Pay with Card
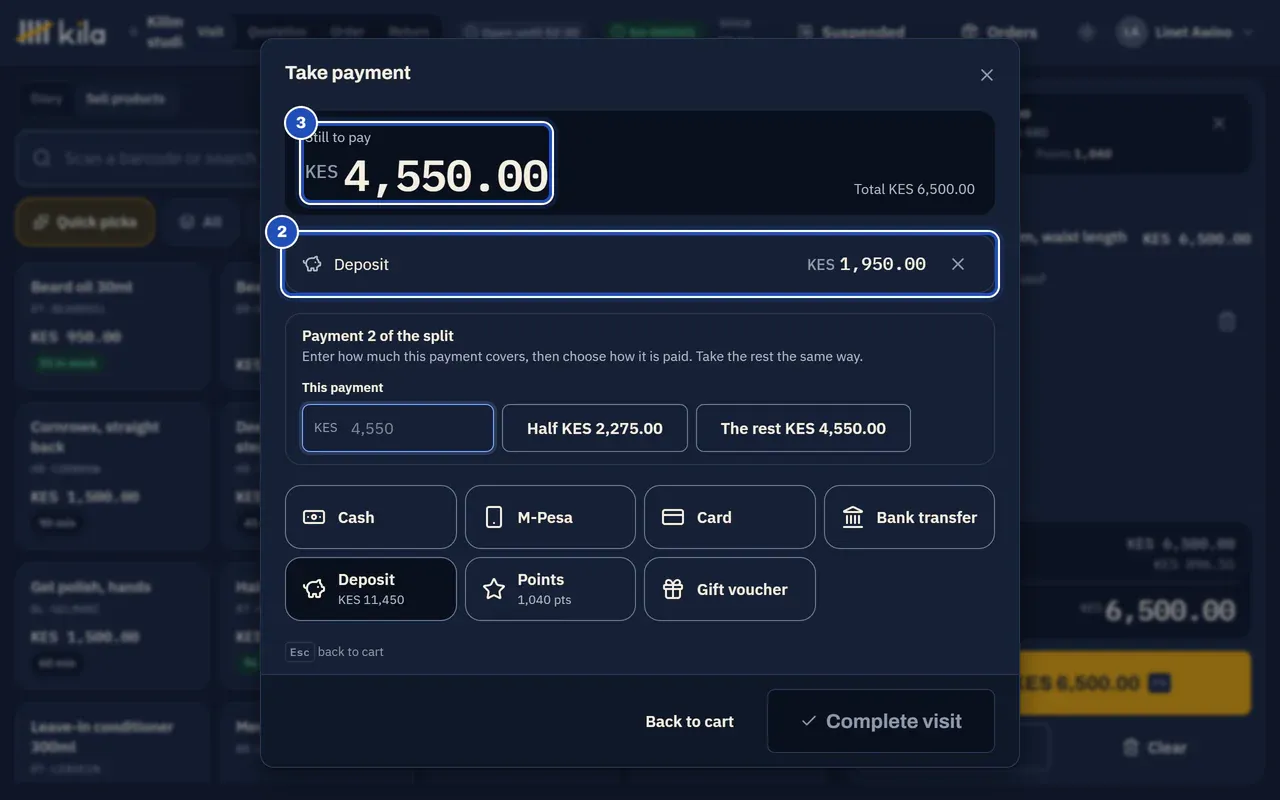1280x800 pixels. click(x=730, y=517)
